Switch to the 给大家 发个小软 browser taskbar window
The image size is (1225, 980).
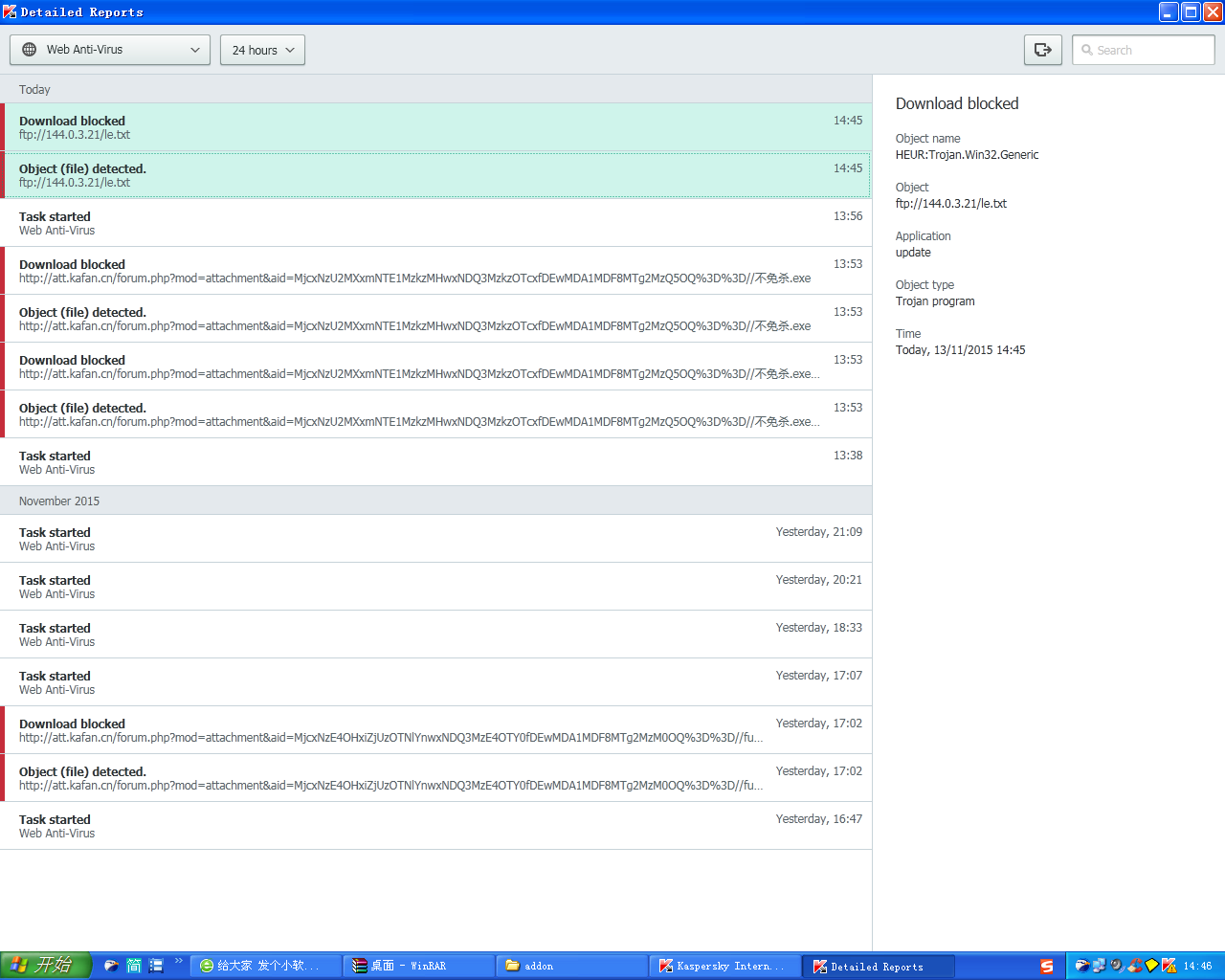click(266, 967)
